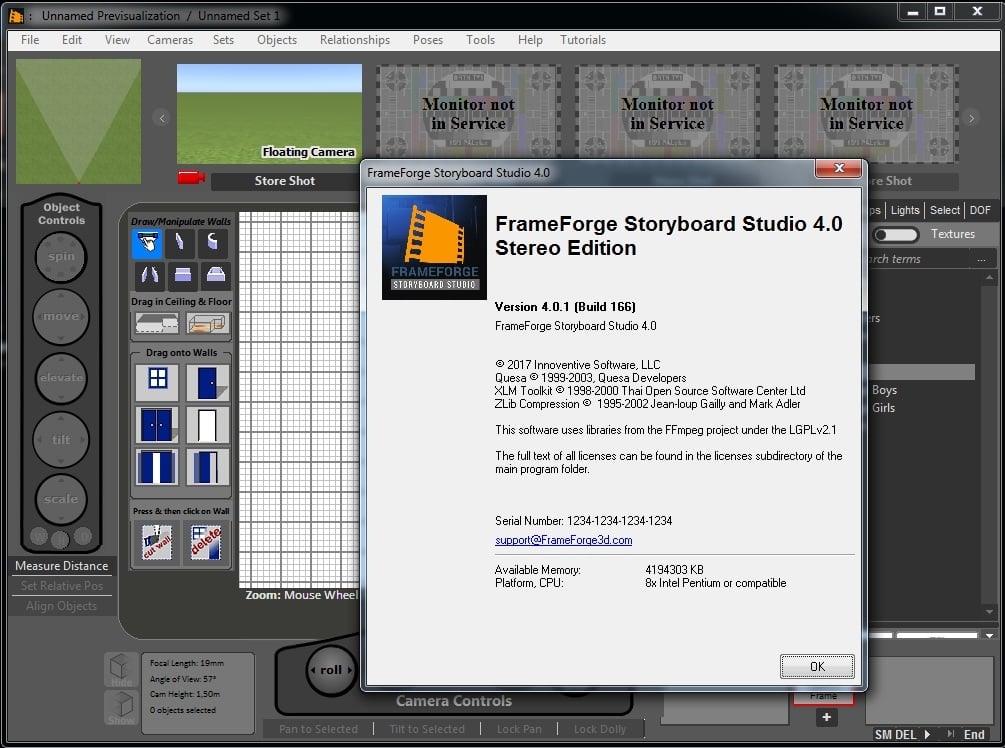The height and width of the screenshot is (748, 1005).
Task: Switch to the Lights tab
Action: tap(904, 210)
